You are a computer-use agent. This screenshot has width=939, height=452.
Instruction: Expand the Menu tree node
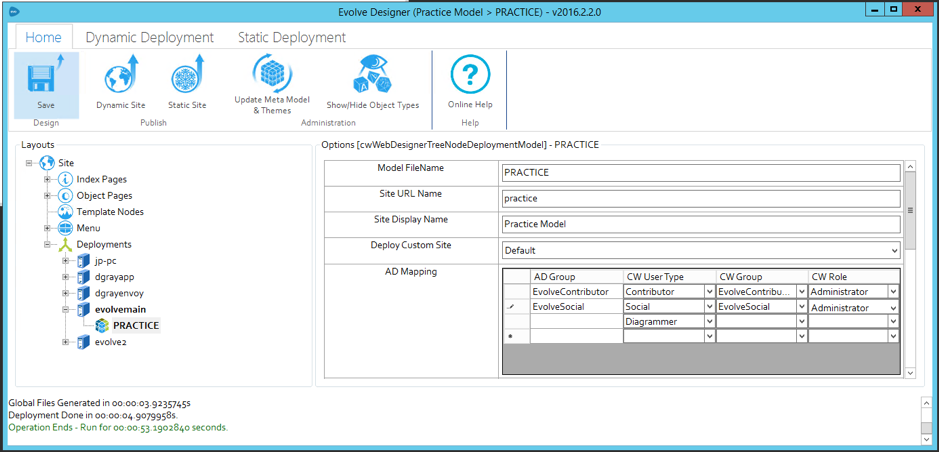tap(47, 228)
